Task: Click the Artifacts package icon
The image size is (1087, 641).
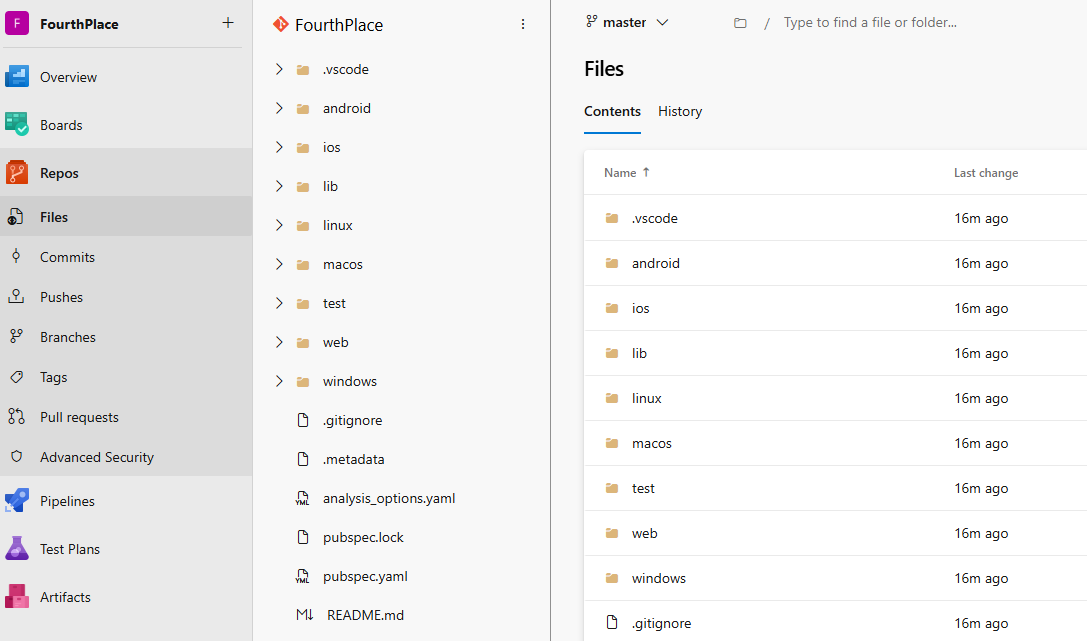Action: [x=17, y=596]
